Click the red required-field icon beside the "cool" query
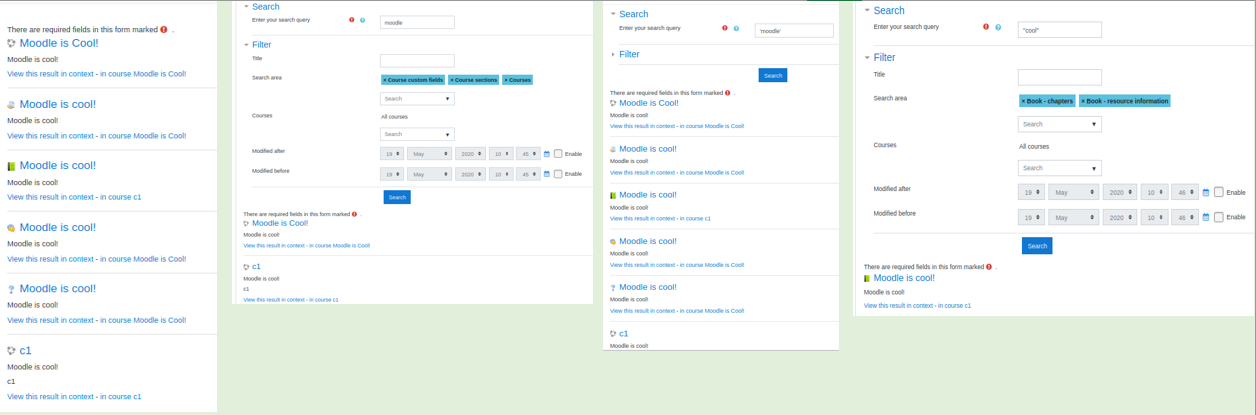 [x=986, y=27]
